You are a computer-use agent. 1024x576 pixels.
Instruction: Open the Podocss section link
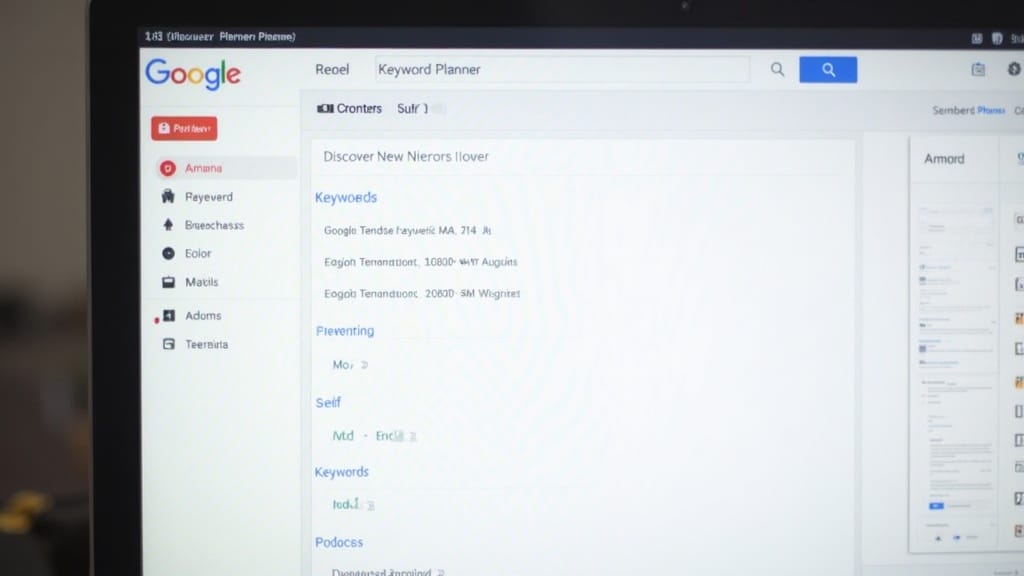coord(339,543)
